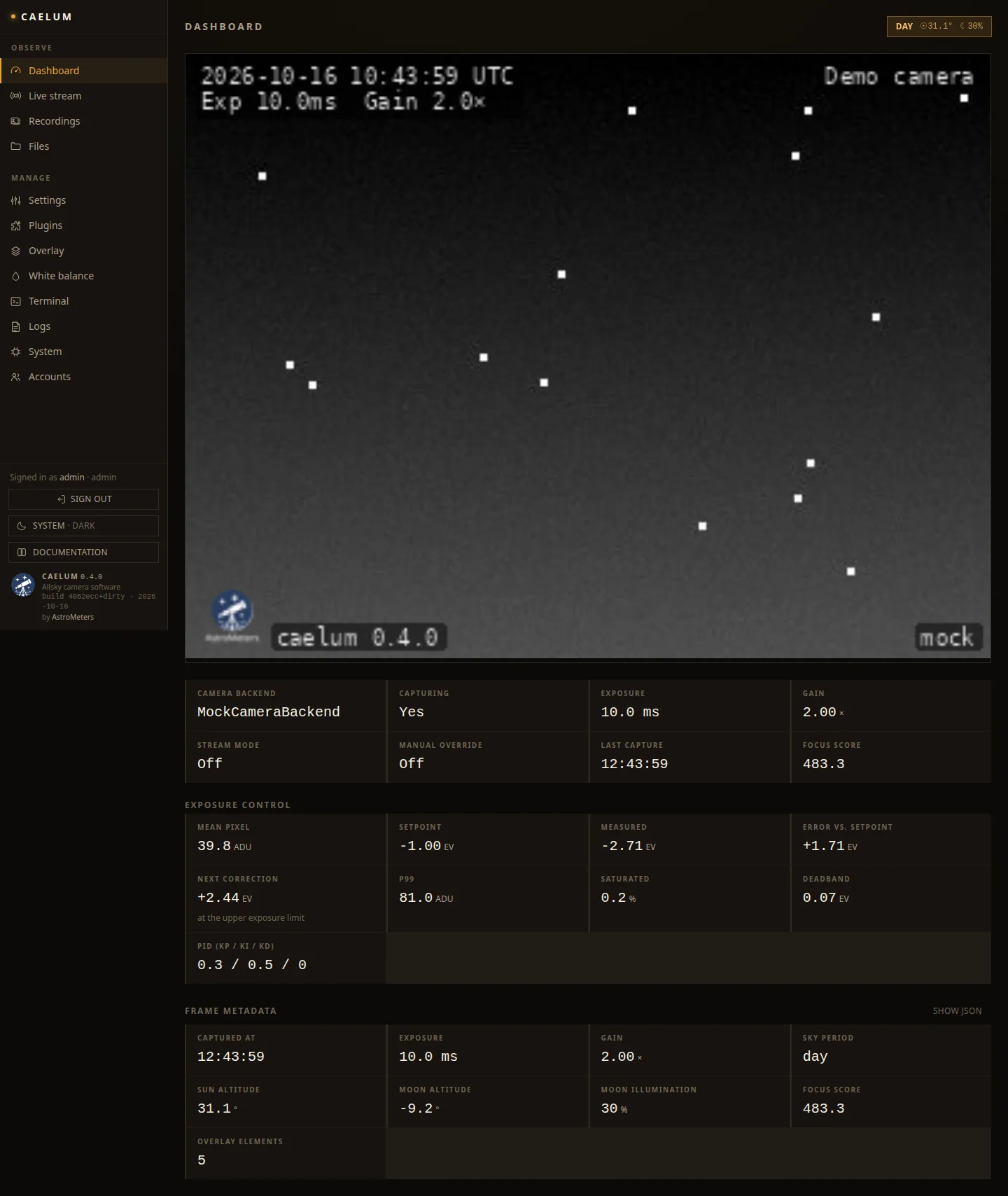Screen dimensions: 1008x1196
Task: Click the Deadband 0.07 EV value
Action: click(x=826, y=898)
